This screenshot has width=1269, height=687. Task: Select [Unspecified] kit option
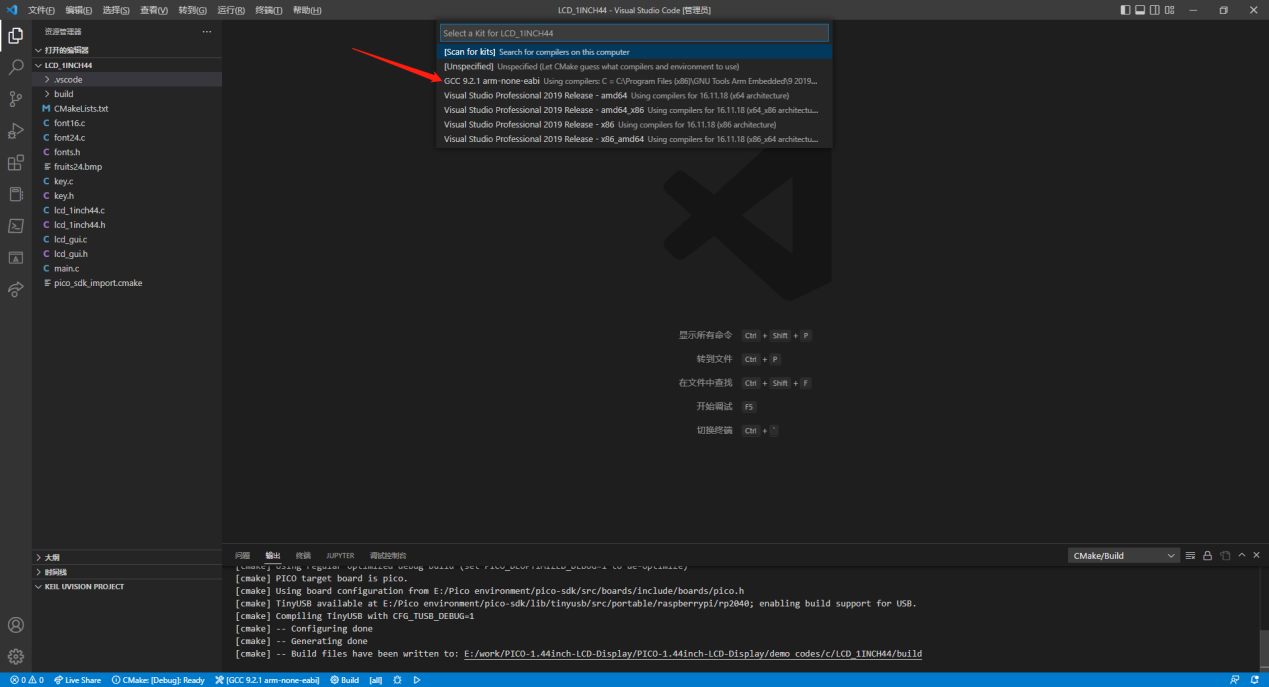[x=635, y=66]
